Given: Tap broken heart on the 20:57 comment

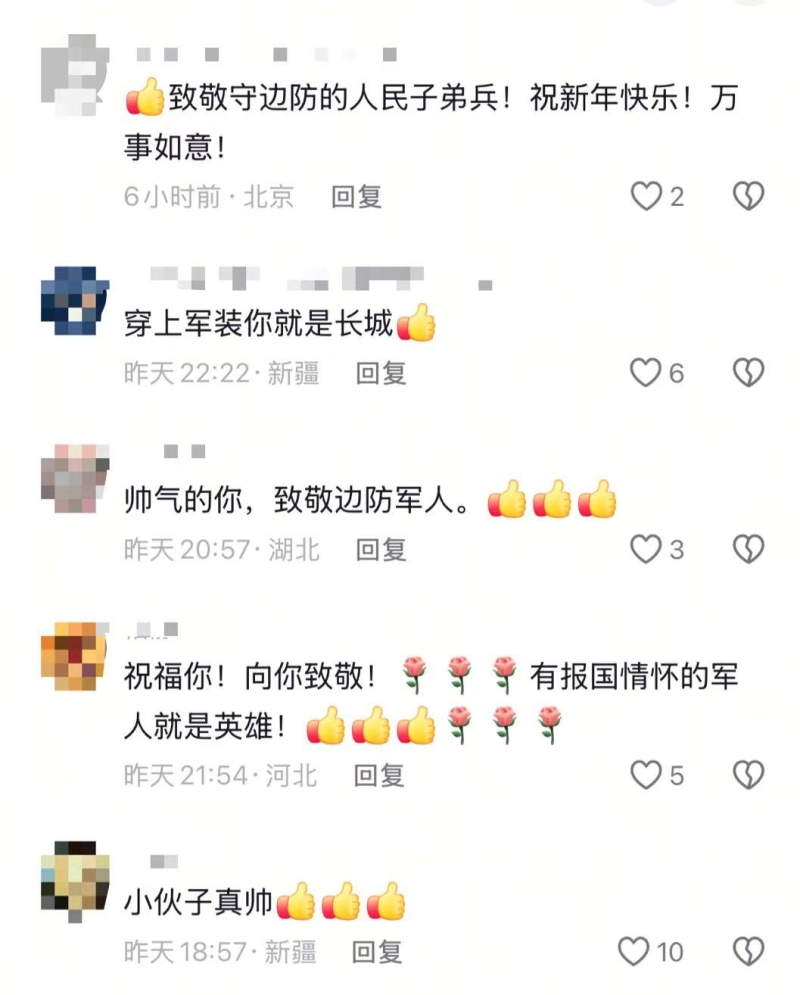Looking at the screenshot, I should click(749, 549).
